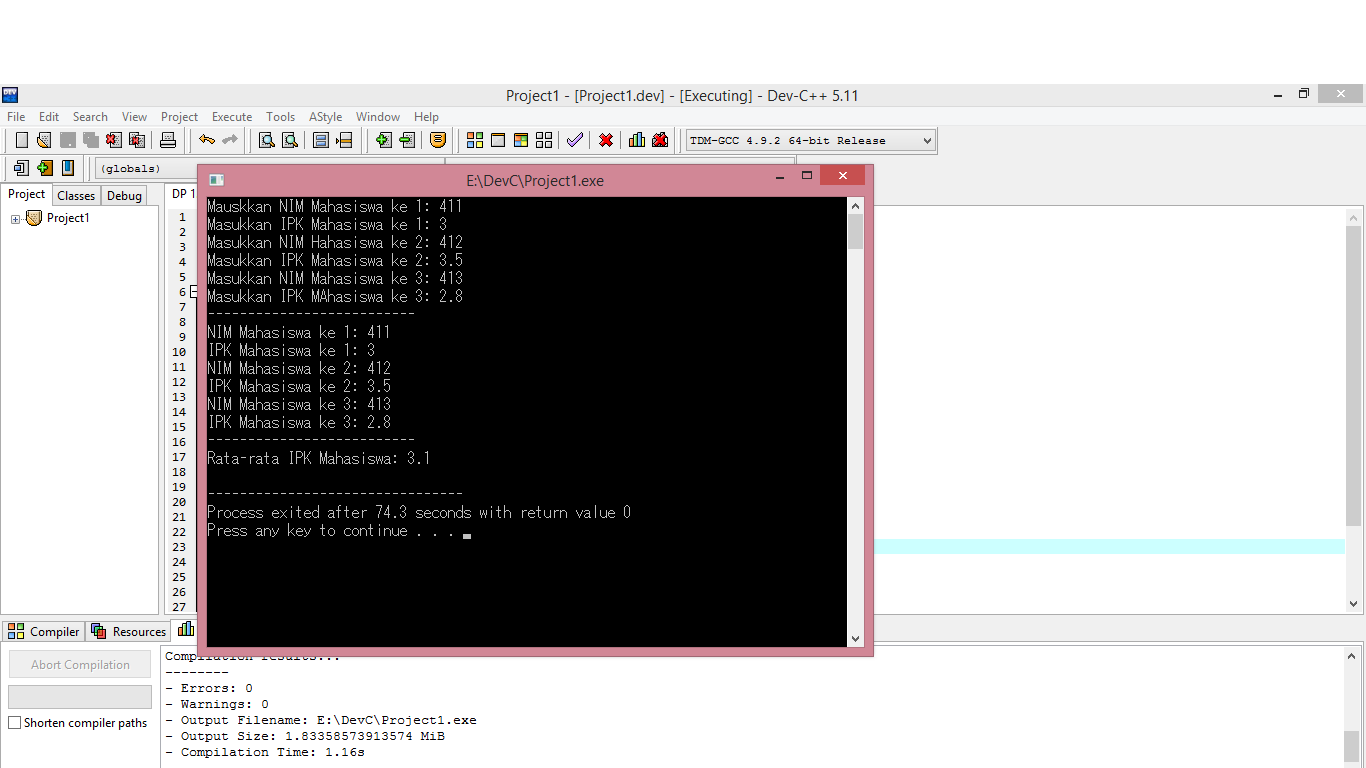Click the first icon left of the globals box

pyautogui.click(x=21, y=168)
